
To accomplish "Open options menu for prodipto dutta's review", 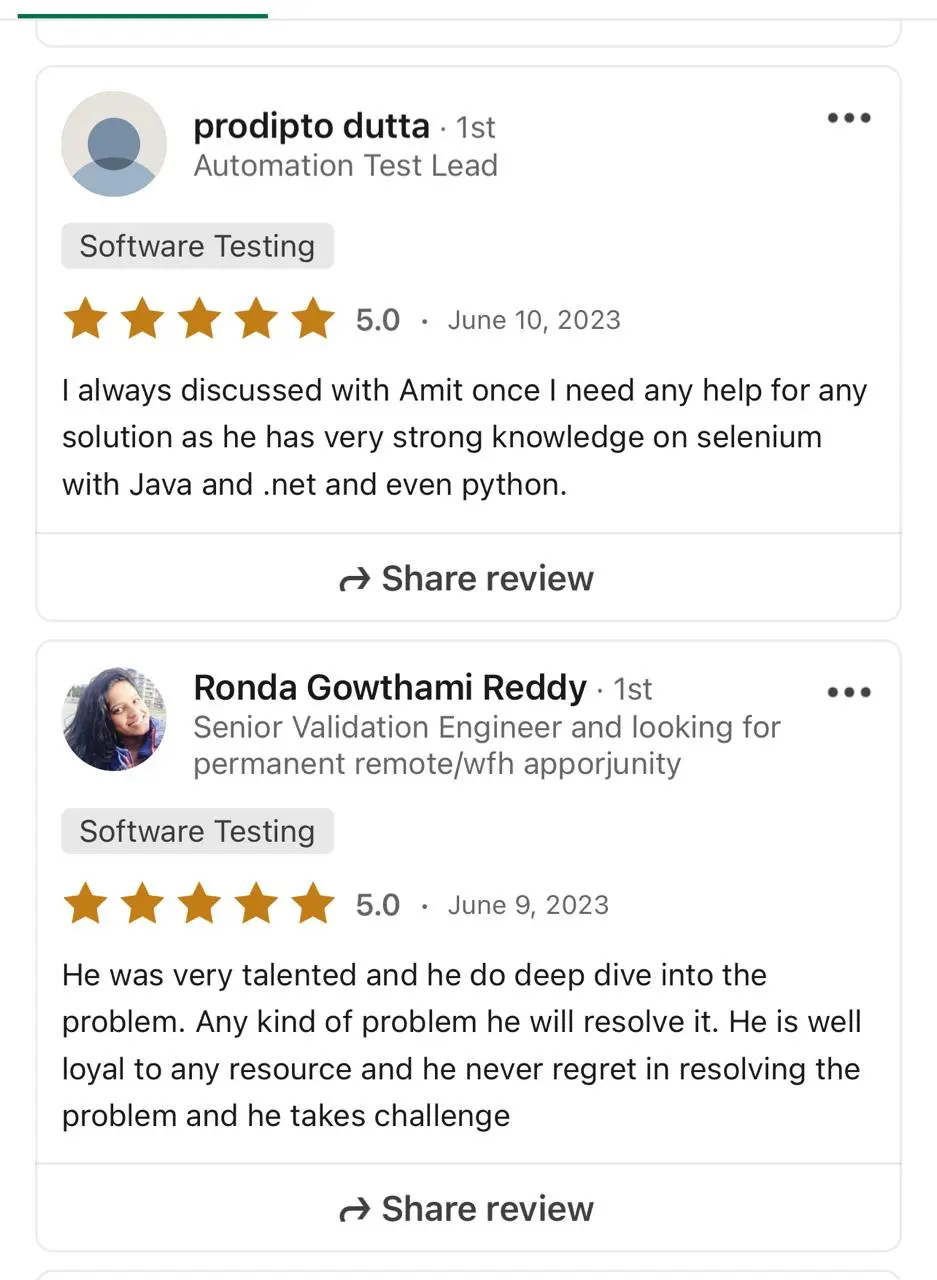I will [x=849, y=118].
